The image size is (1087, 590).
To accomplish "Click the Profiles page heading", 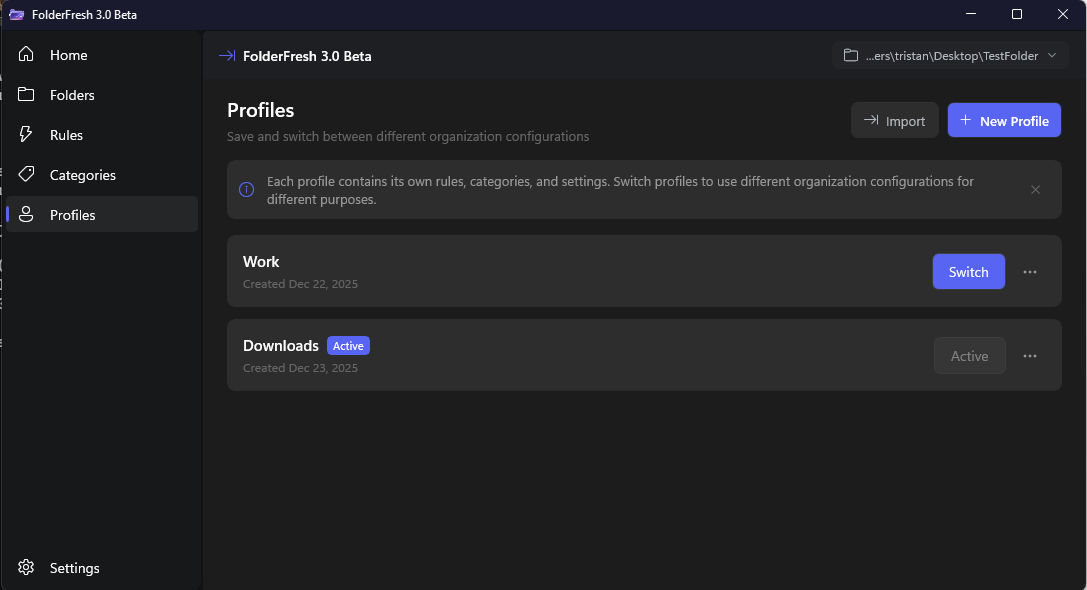I will (261, 110).
